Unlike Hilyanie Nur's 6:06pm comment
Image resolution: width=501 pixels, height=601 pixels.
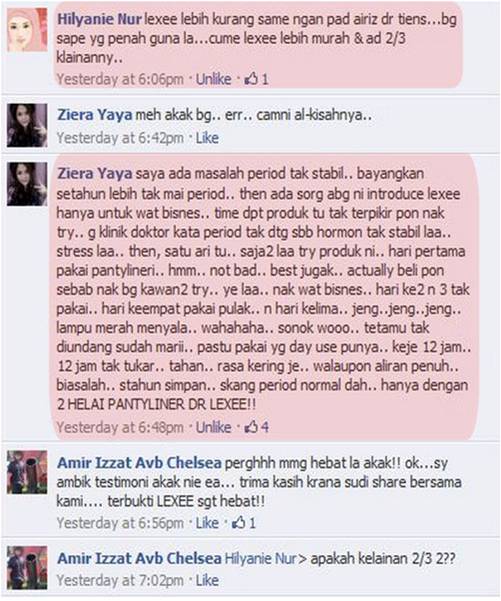(x=214, y=79)
